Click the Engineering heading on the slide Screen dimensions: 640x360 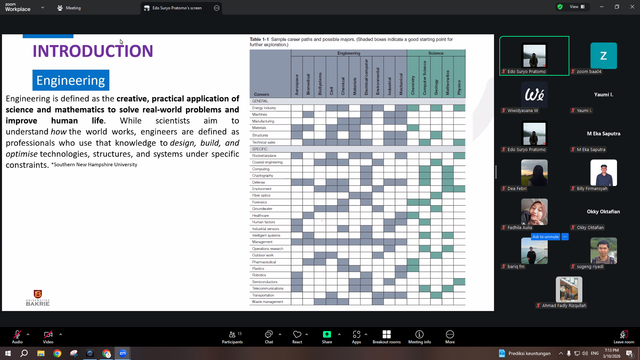click(71, 80)
